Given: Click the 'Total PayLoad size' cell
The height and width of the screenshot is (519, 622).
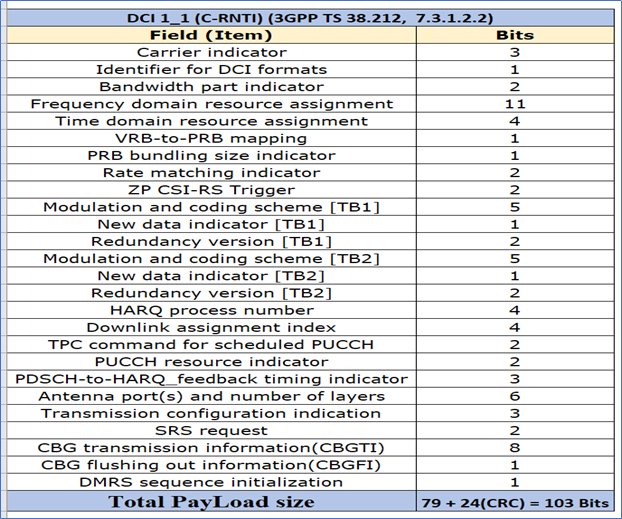Looking at the screenshot, I should (x=211, y=502).
